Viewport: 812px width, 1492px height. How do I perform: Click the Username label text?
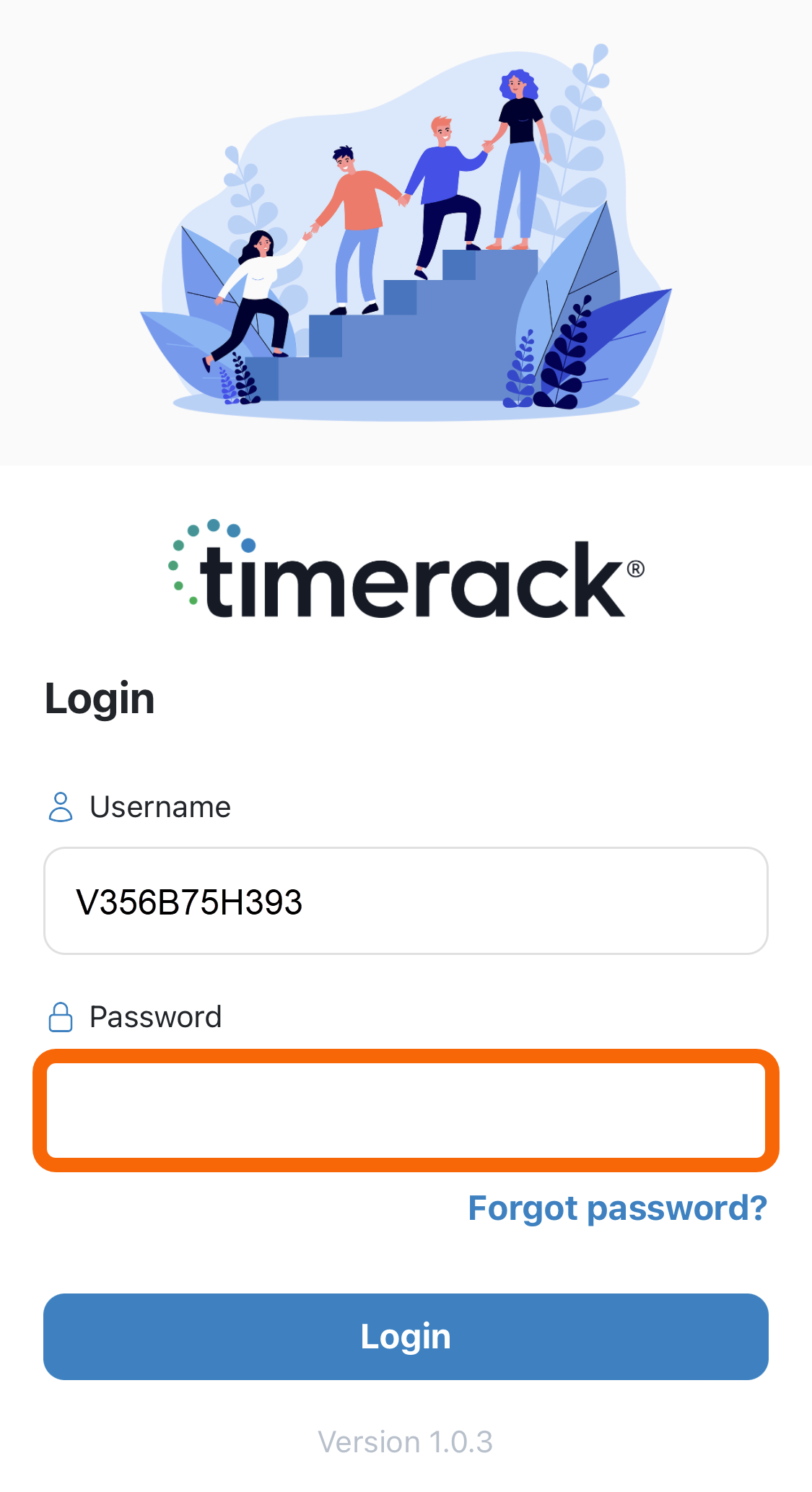pos(160,807)
